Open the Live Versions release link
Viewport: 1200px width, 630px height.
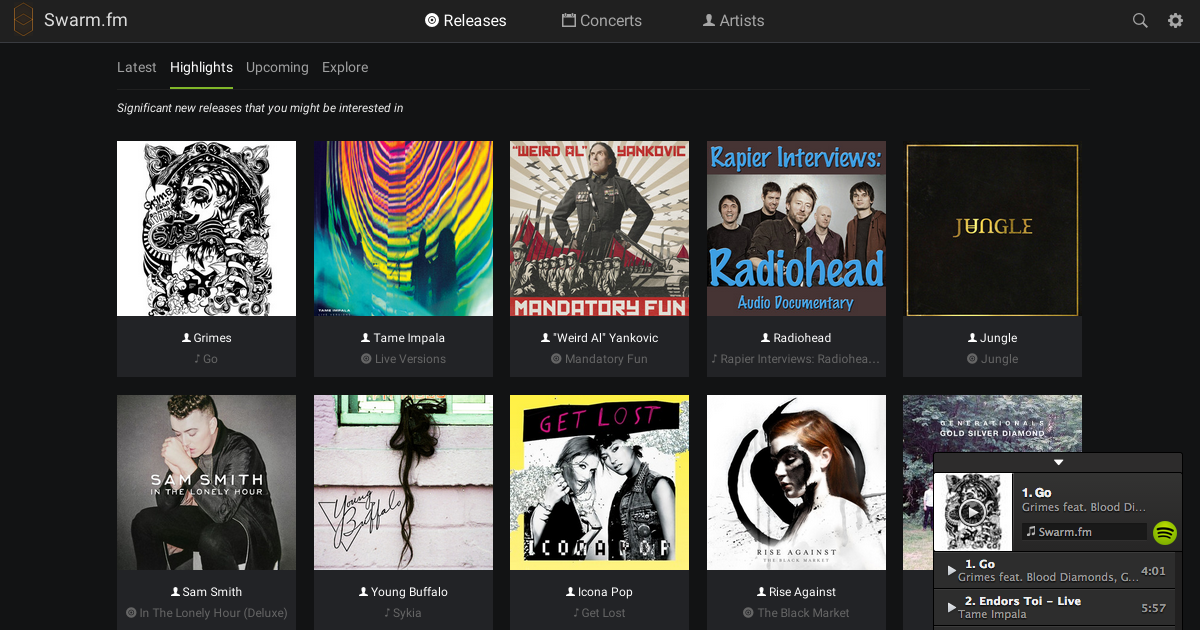[x=403, y=359]
